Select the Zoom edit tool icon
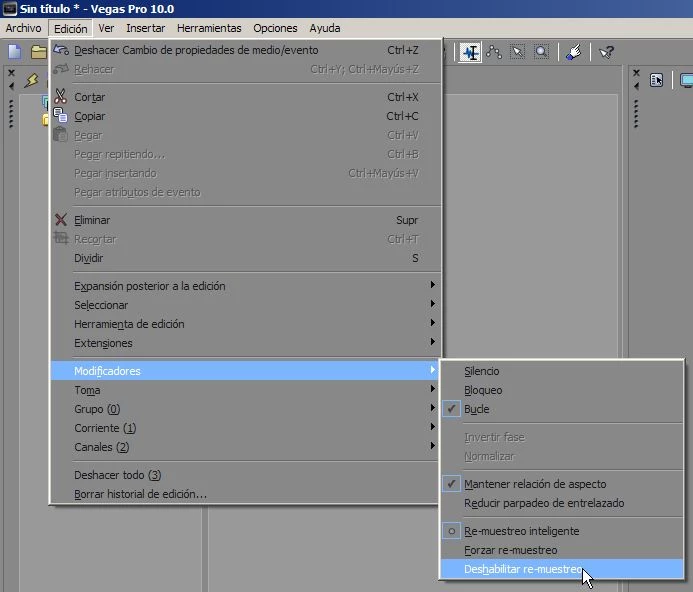The width and height of the screenshot is (693, 592). [541, 52]
